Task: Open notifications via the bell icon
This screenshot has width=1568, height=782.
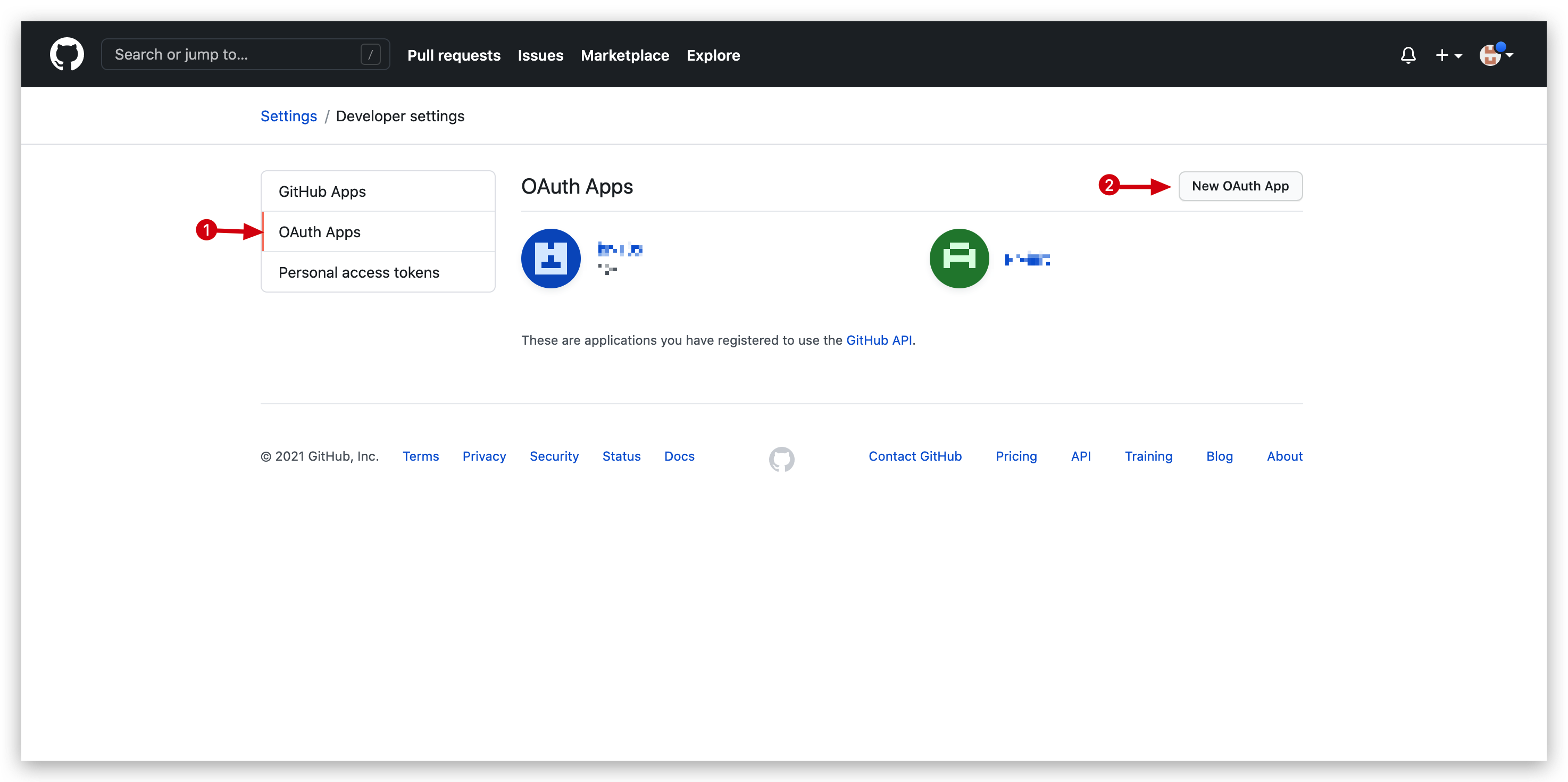Action: tap(1408, 55)
